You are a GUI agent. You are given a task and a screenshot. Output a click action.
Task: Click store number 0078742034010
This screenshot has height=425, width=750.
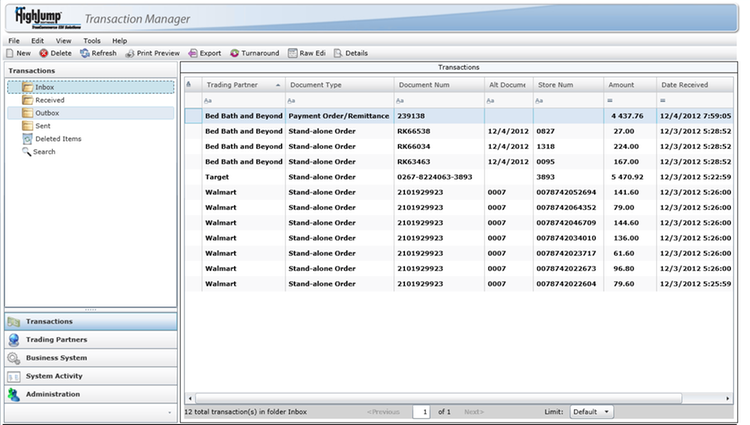pos(566,238)
